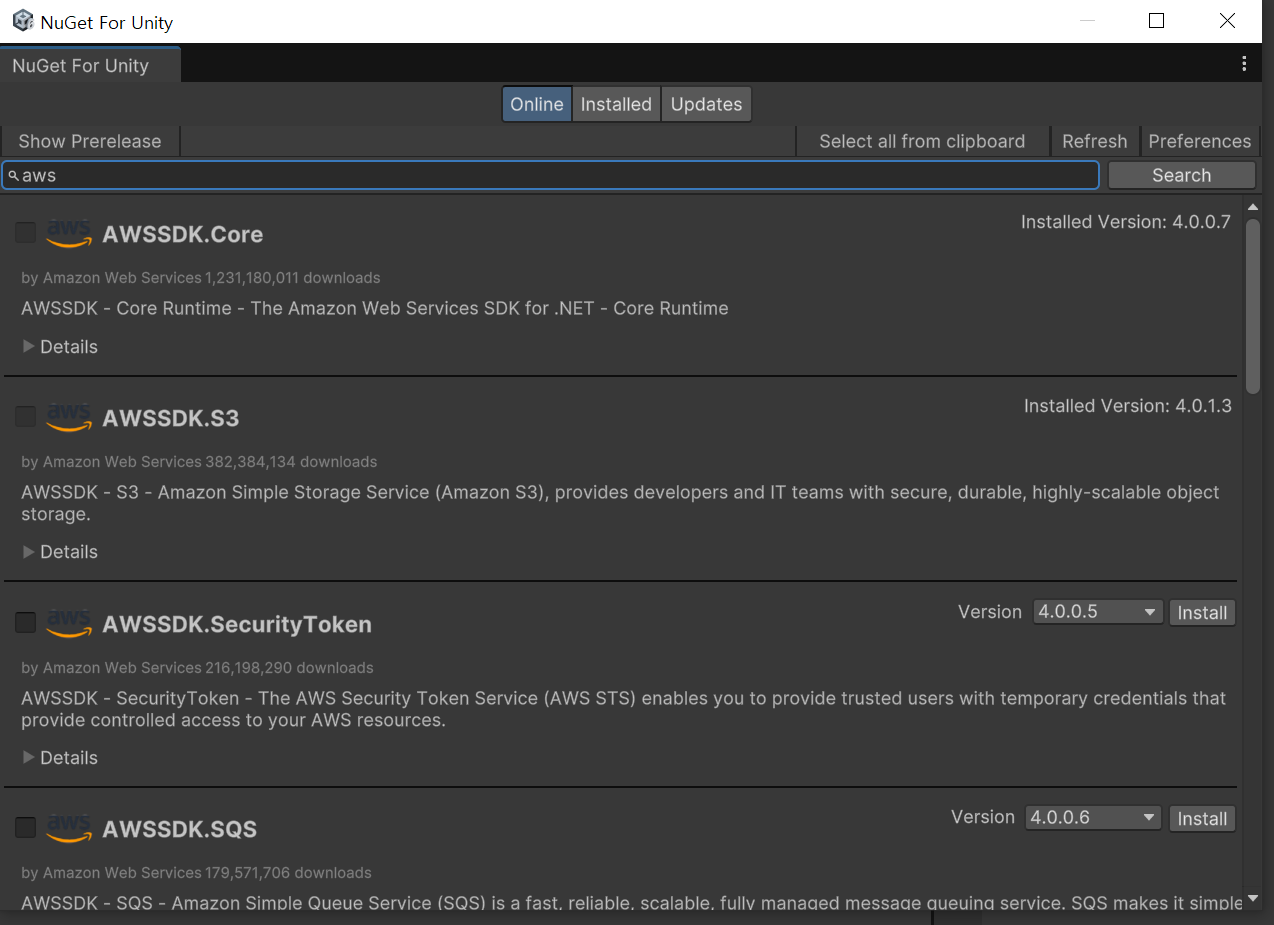Open version dropdown showing 4.0.0.5
Viewport: 1274px width, 925px height.
coord(1098,612)
